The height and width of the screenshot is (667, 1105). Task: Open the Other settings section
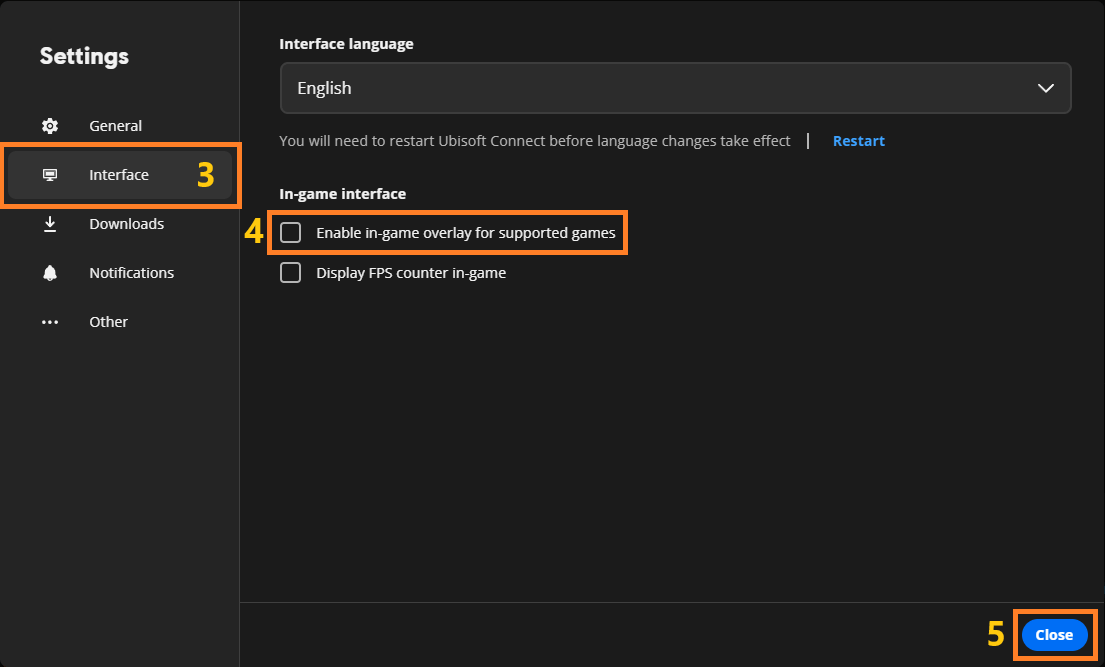click(108, 322)
